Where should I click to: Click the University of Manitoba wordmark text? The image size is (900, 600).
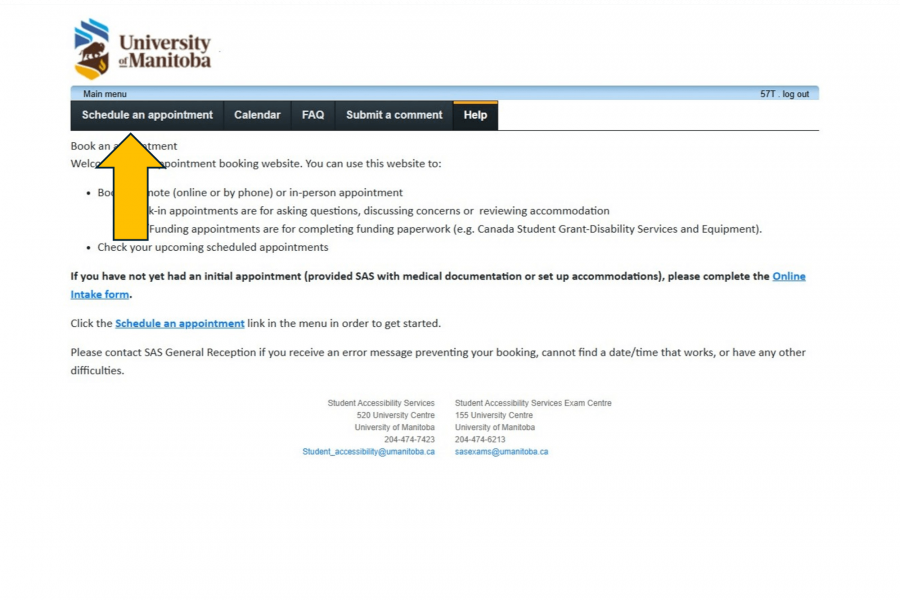pos(165,51)
